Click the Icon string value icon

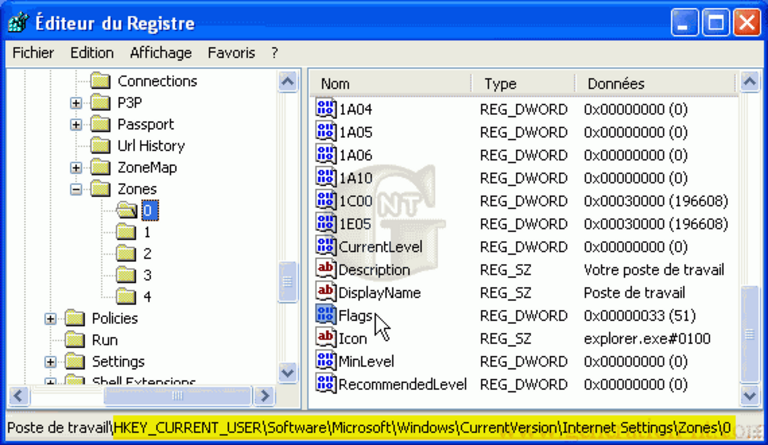tap(326, 338)
